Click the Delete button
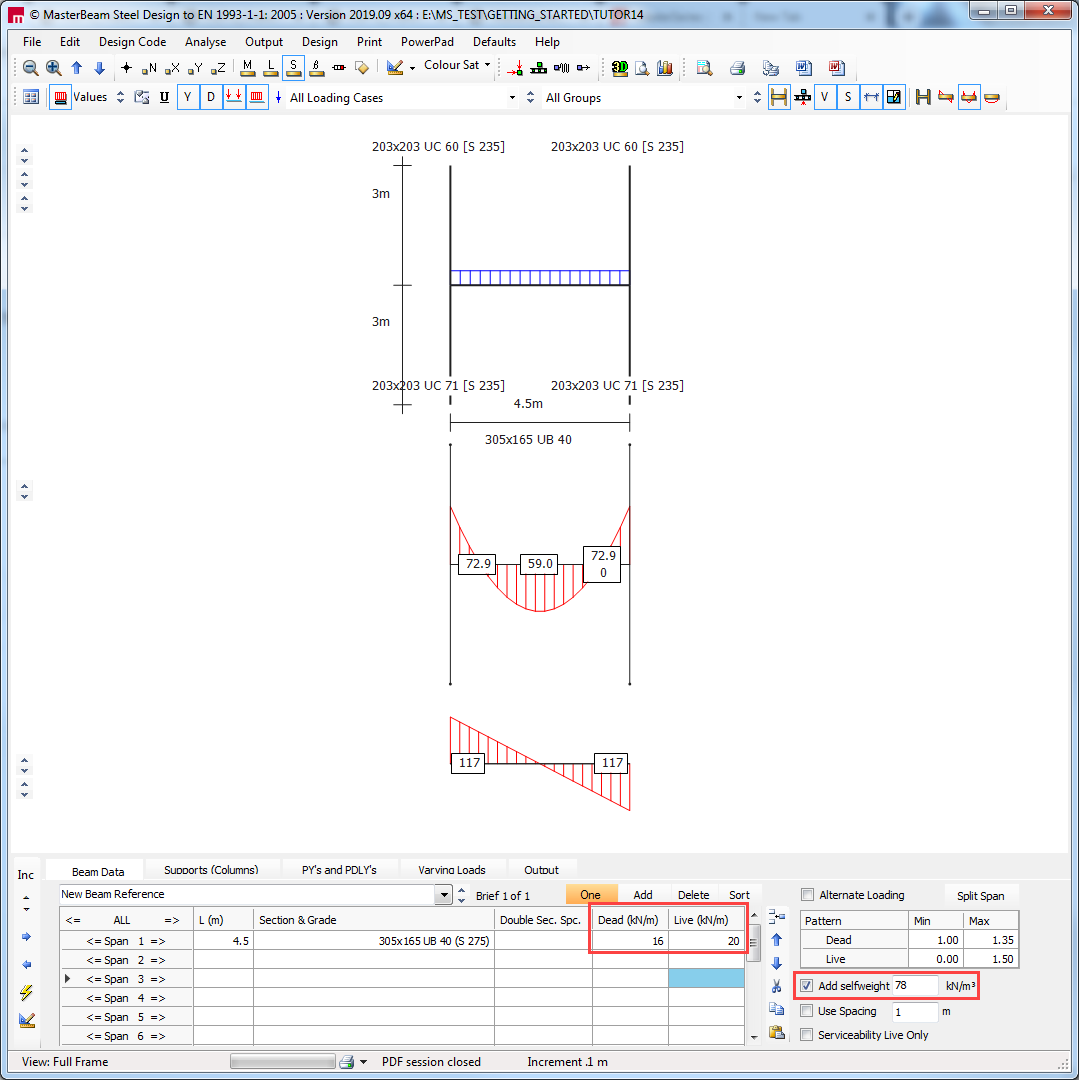 point(693,895)
